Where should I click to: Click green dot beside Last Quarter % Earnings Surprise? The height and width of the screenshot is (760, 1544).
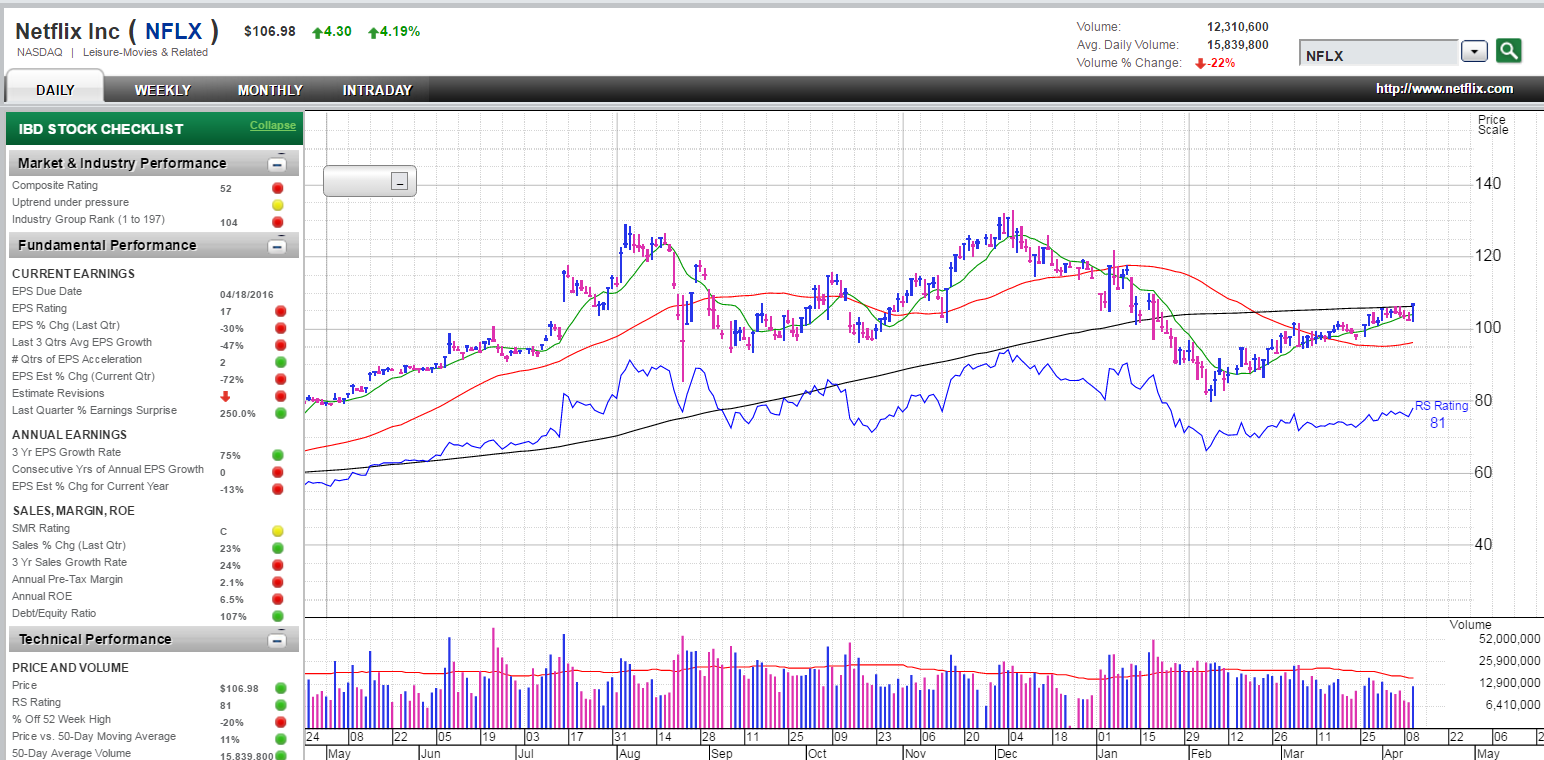pyautogui.click(x=280, y=413)
